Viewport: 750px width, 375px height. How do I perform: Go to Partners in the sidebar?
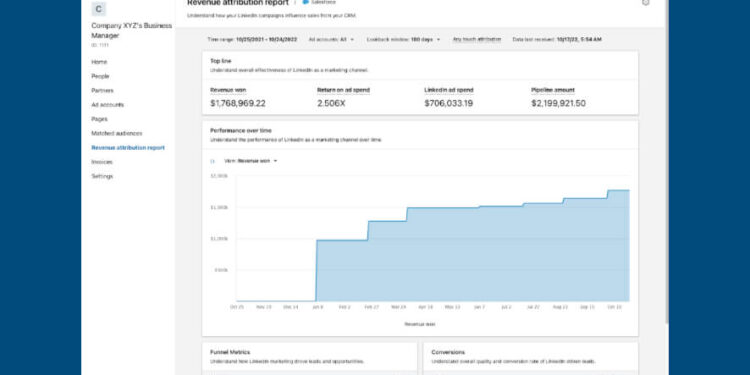coord(102,90)
